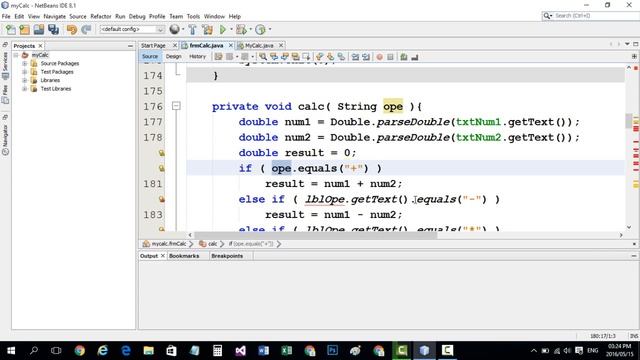Click the Undo arrow icon
The width and height of the screenshot is (640, 360).
[x=72, y=29]
